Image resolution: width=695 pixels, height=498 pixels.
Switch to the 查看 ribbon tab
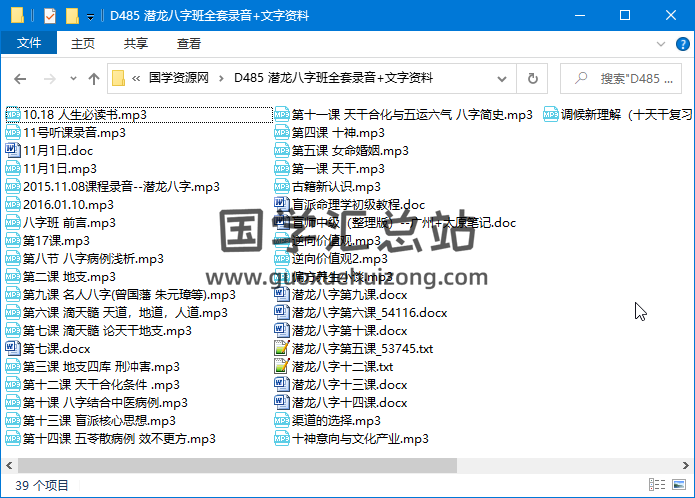[x=189, y=43]
